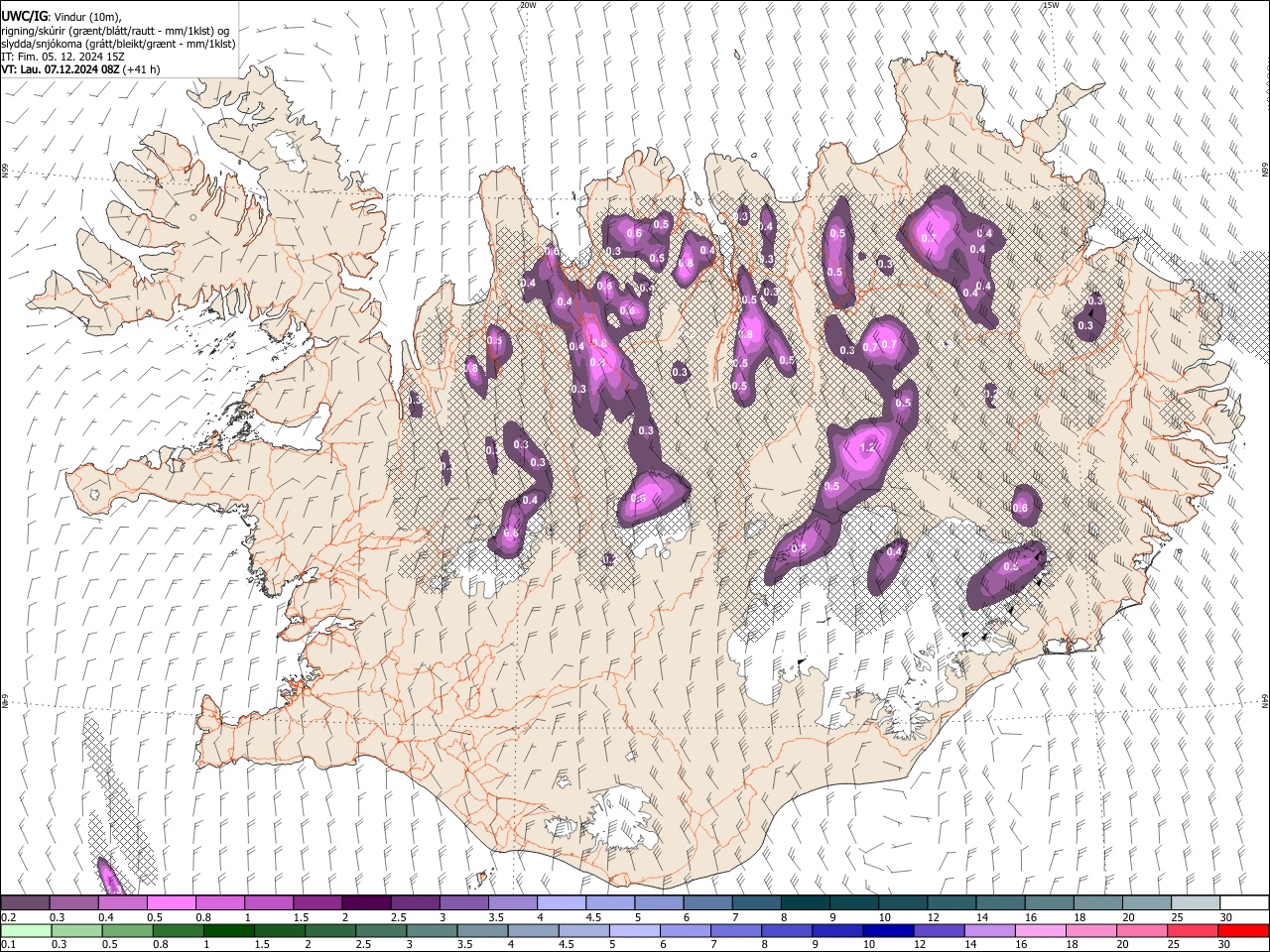The width and height of the screenshot is (1270, 952).
Task: Choose the deep blue lower swatch, 10 to 12
Action: click(887, 930)
